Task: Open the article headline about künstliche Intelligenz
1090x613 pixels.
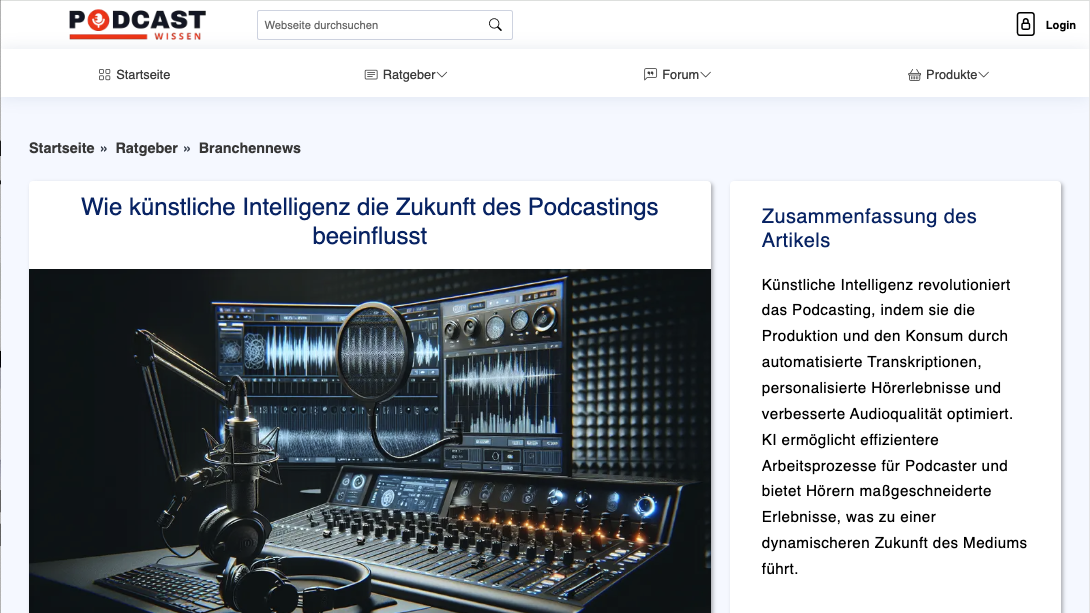Action: pos(370,222)
